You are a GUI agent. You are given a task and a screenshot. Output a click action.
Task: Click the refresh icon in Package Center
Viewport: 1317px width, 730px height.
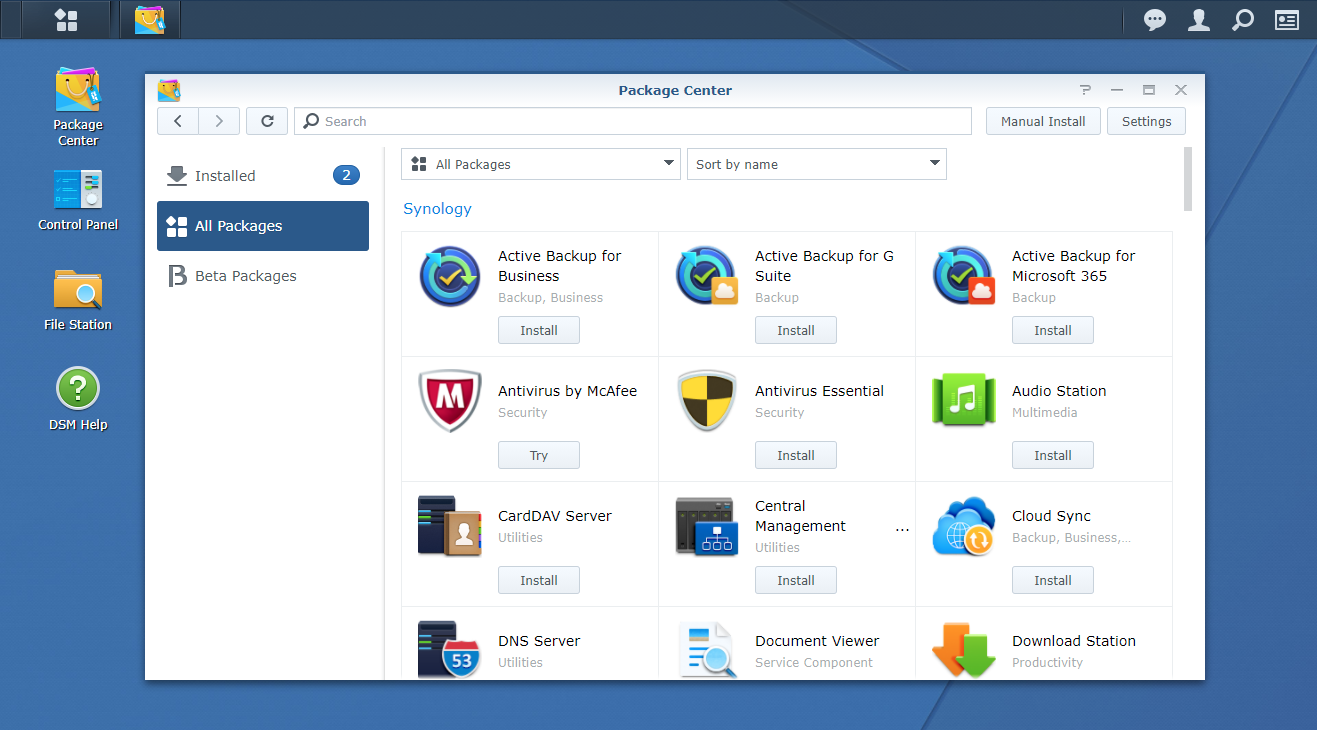(267, 121)
